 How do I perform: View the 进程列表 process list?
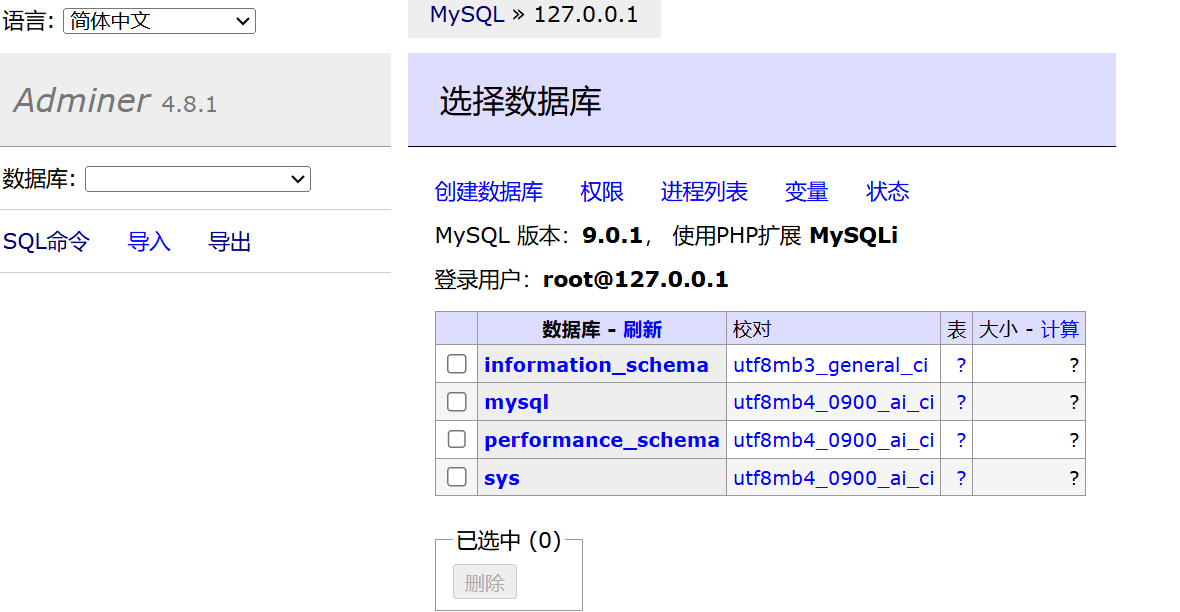click(x=704, y=192)
